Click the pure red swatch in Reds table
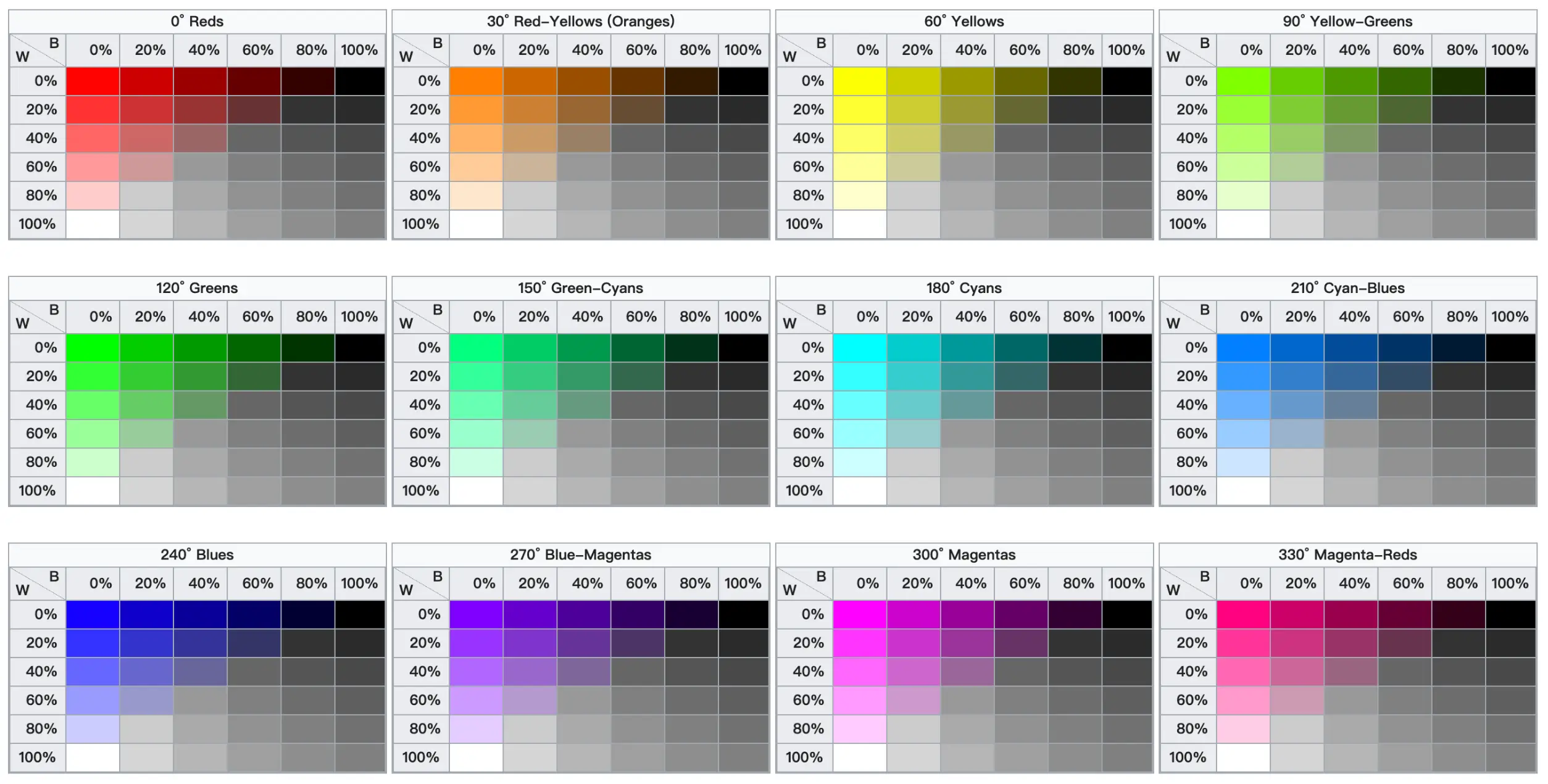The height and width of the screenshot is (784, 1548). click(93, 81)
